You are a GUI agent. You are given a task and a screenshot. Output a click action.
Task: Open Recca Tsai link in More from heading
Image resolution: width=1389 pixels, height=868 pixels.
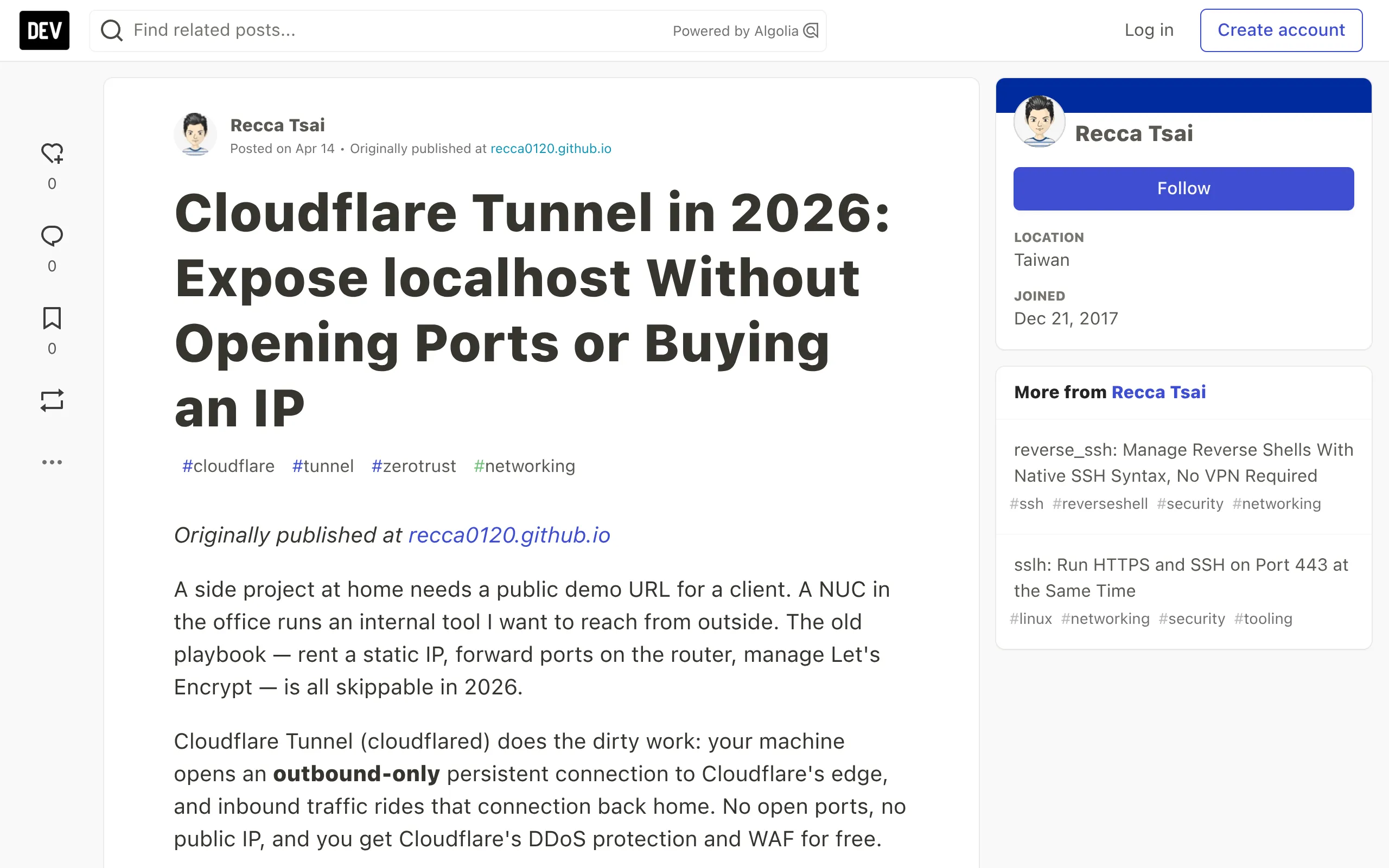click(x=1158, y=392)
